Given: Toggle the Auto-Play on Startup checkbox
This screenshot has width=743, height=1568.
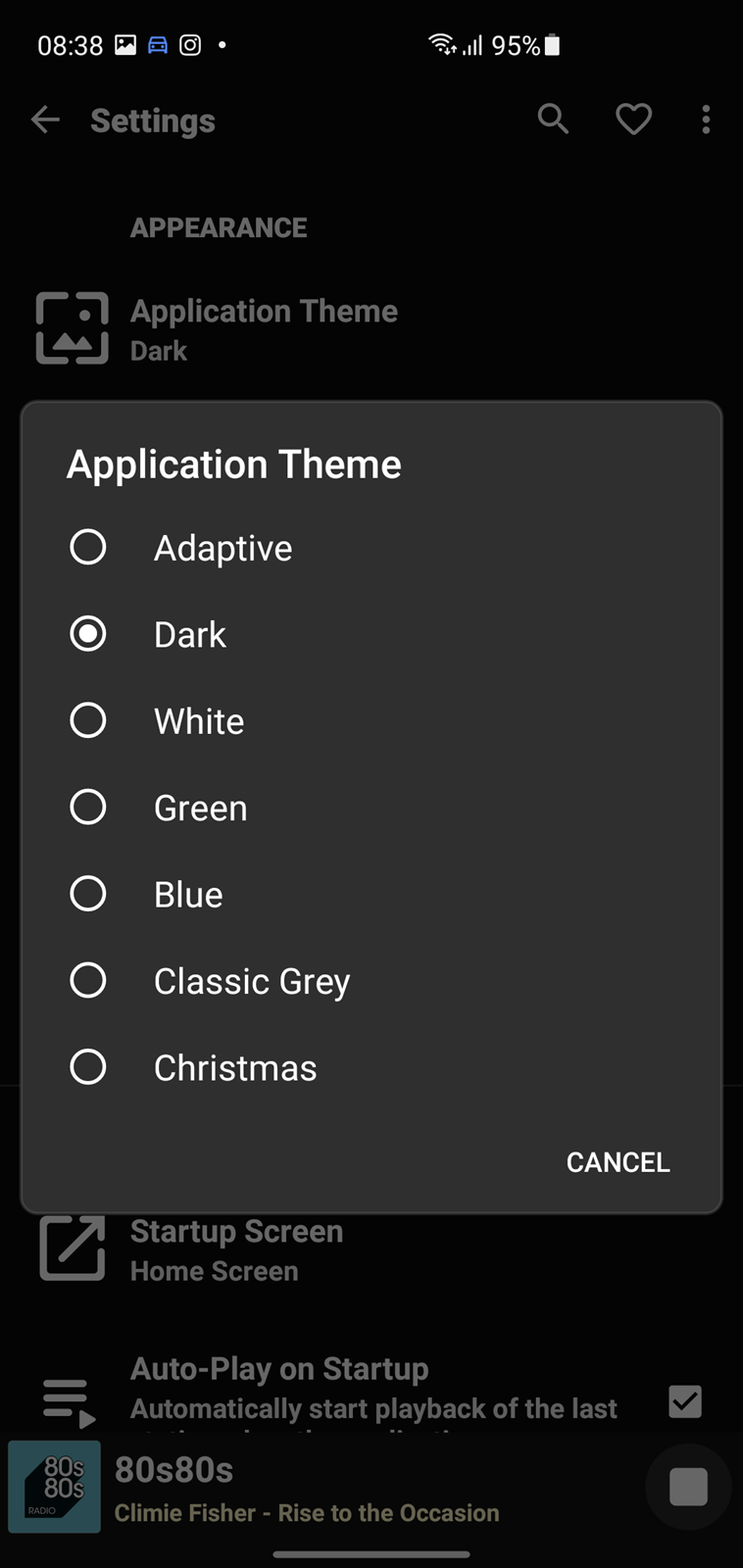Looking at the screenshot, I should 685,1401.
